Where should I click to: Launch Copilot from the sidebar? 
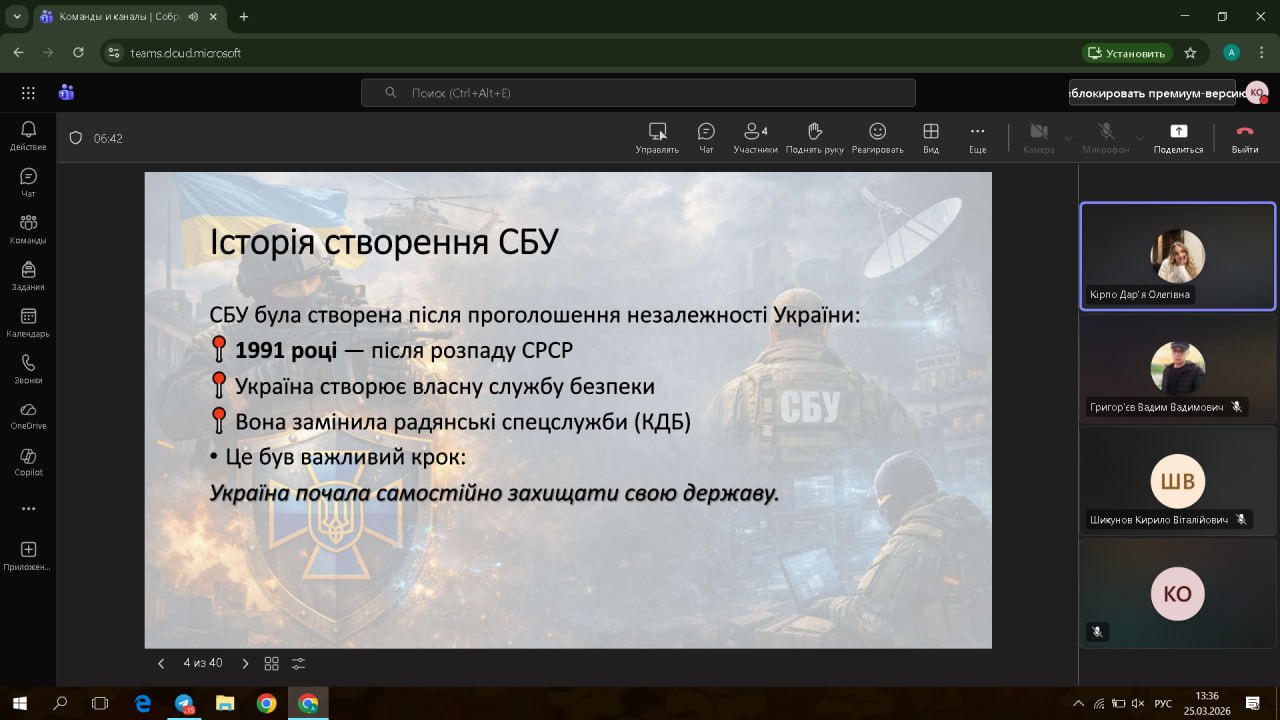tap(28, 461)
